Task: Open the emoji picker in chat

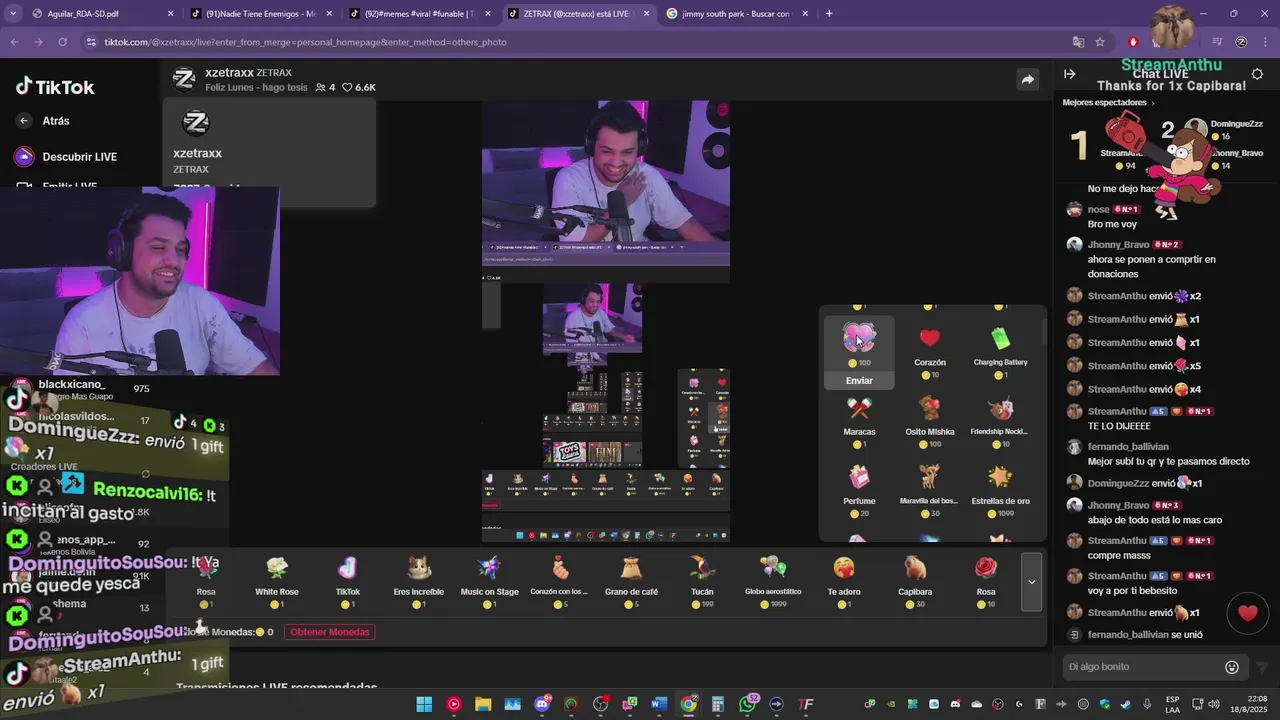Action: coord(1232,667)
